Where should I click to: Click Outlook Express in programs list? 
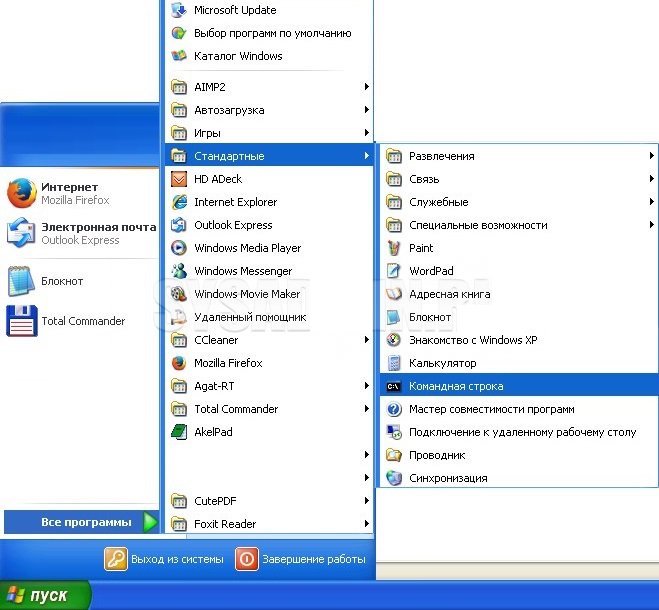pos(232,225)
